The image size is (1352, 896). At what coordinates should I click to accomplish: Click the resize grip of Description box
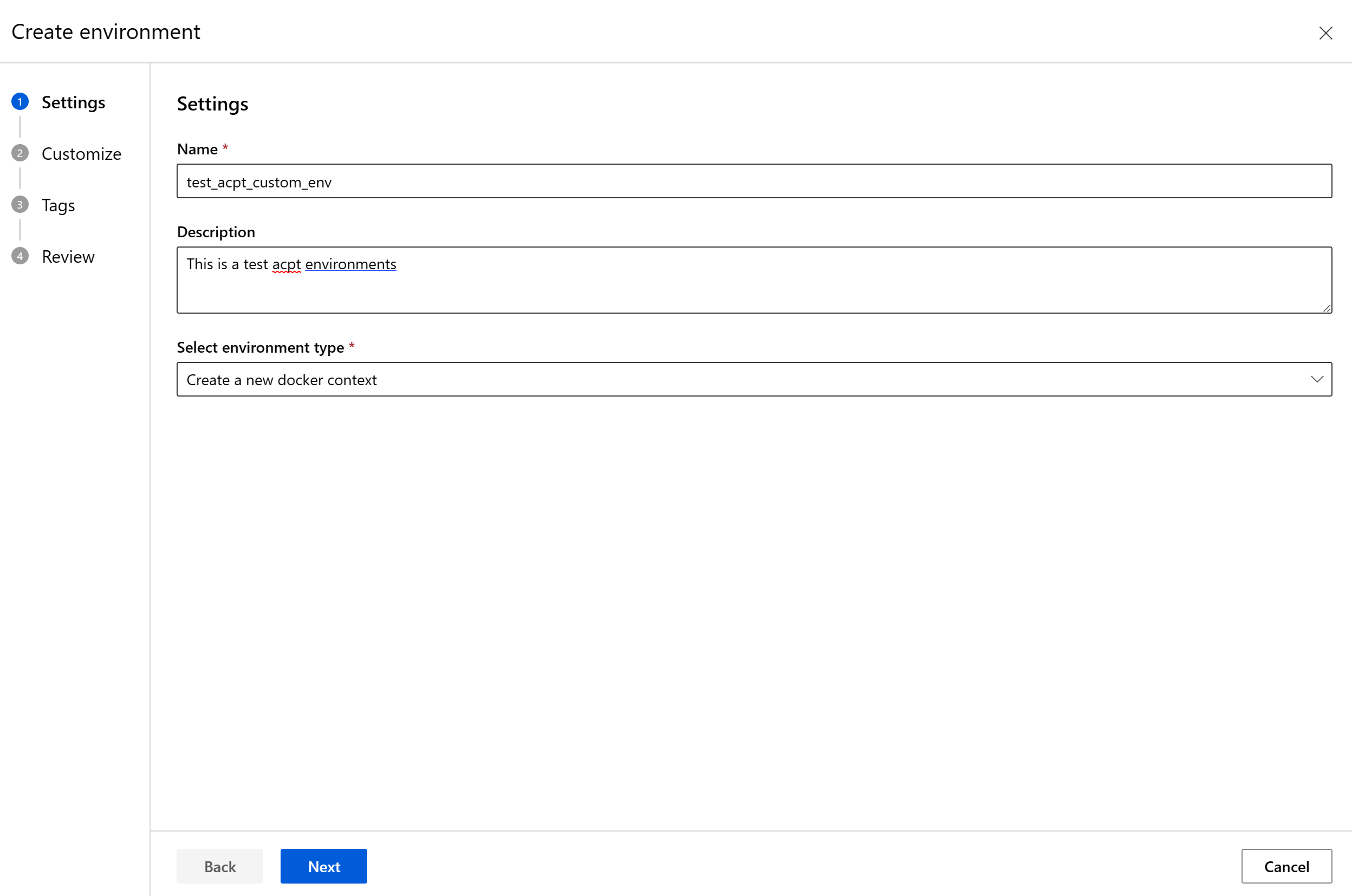[x=1327, y=309]
